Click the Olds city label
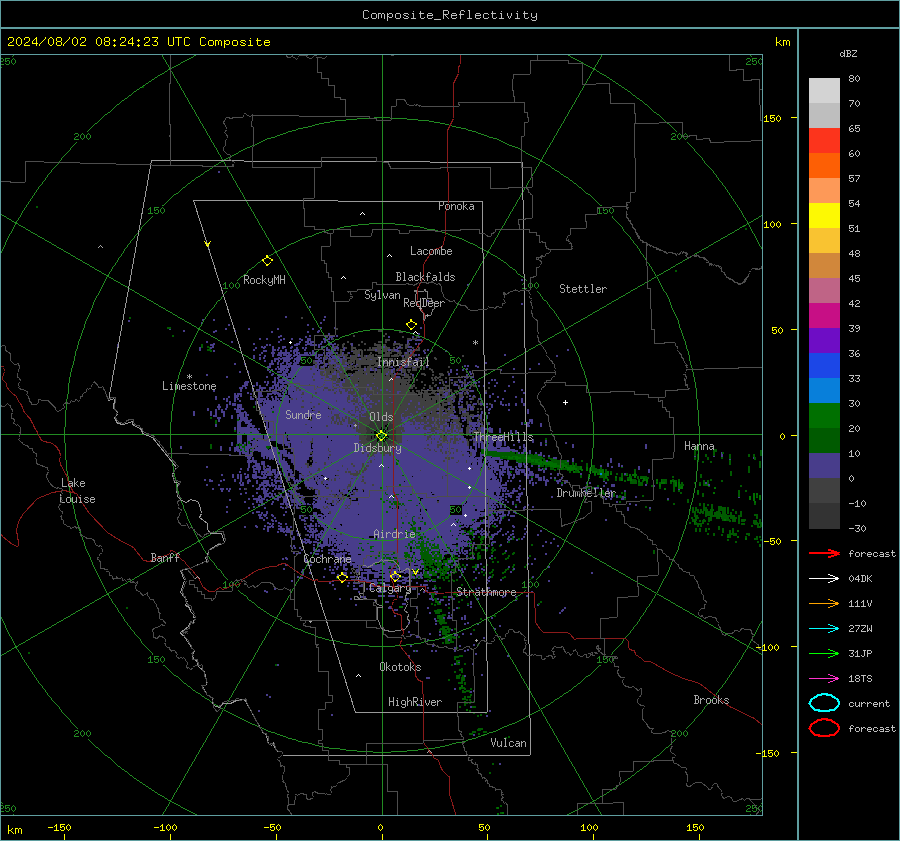Viewport: 900px width, 841px height. tap(381, 417)
